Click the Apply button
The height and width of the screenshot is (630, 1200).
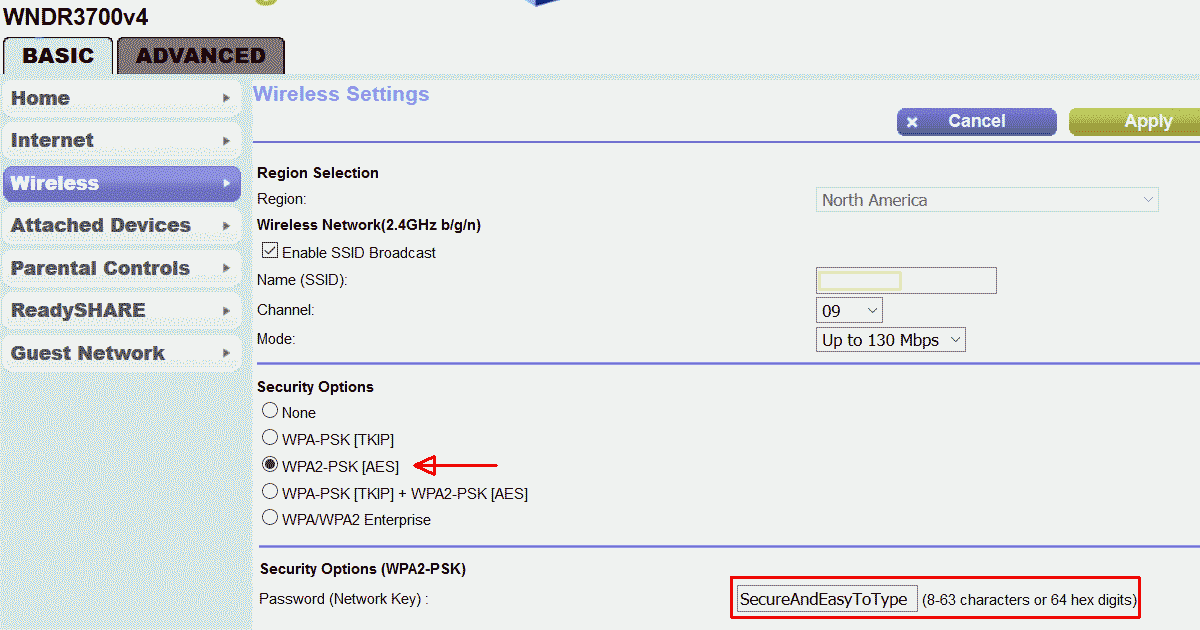(x=1135, y=121)
